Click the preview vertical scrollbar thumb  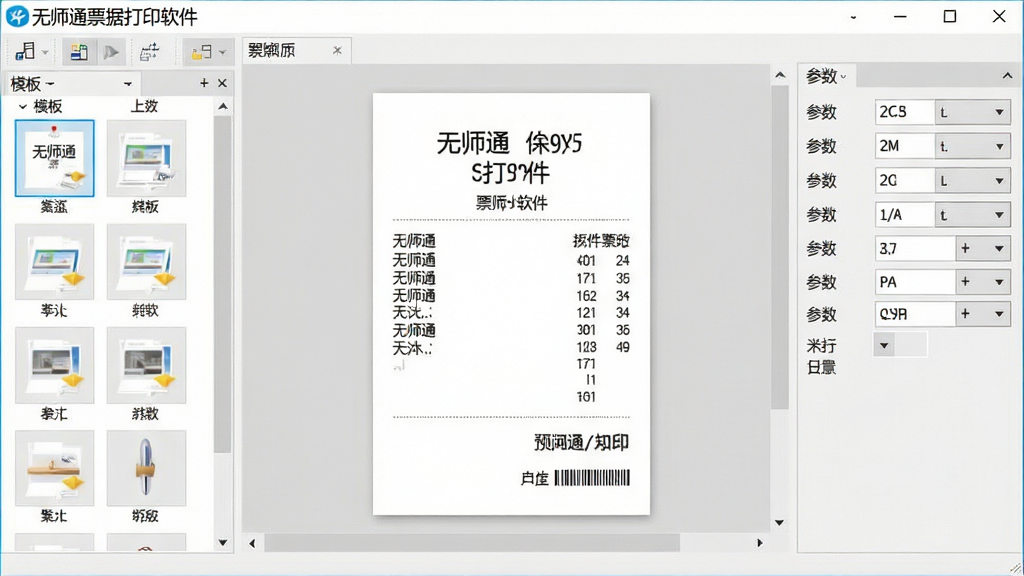[780, 247]
